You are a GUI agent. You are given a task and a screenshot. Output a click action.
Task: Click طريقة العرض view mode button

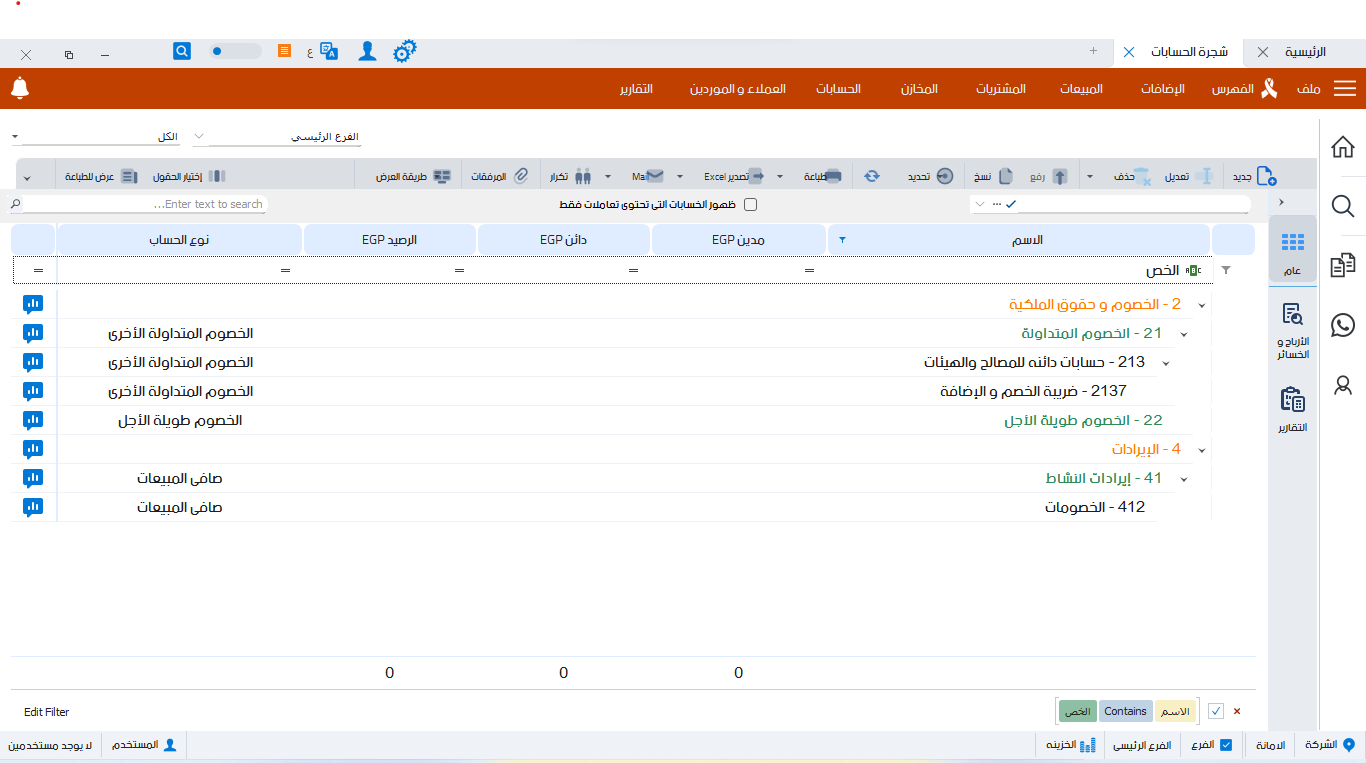point(412,176)
